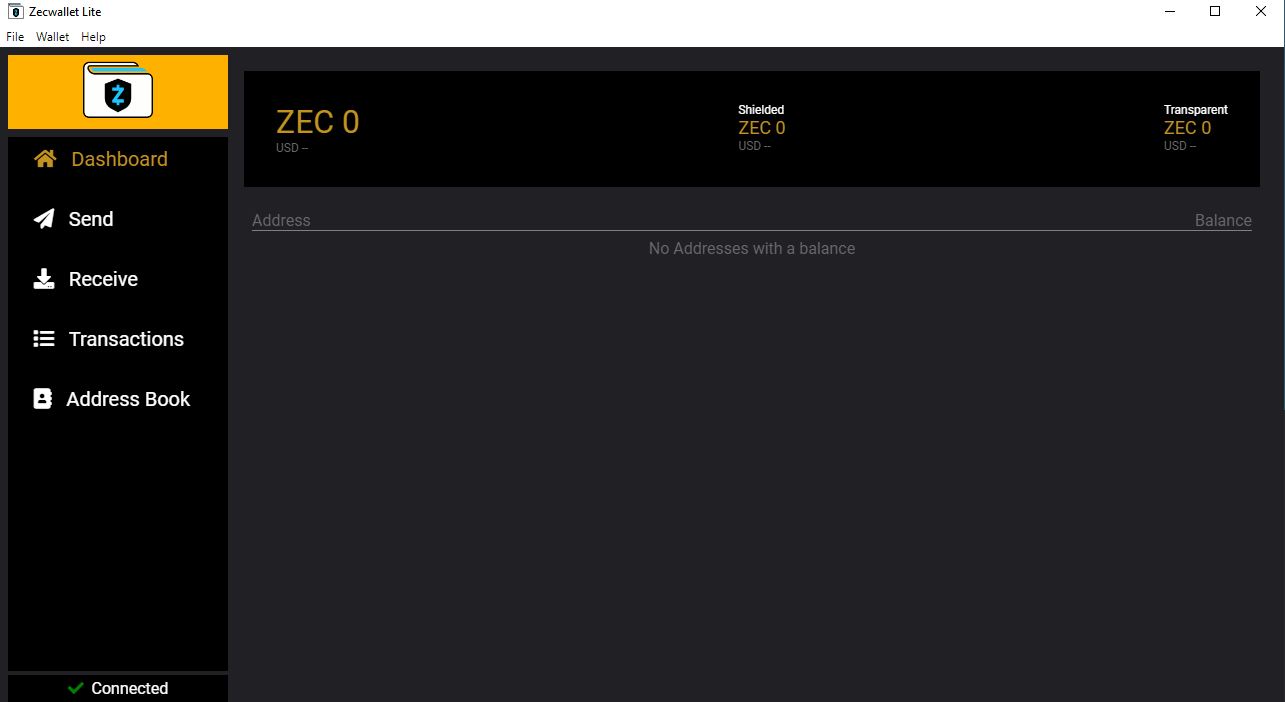Go to the Send page via its label

pyautogui.click(x=91, y=219)
